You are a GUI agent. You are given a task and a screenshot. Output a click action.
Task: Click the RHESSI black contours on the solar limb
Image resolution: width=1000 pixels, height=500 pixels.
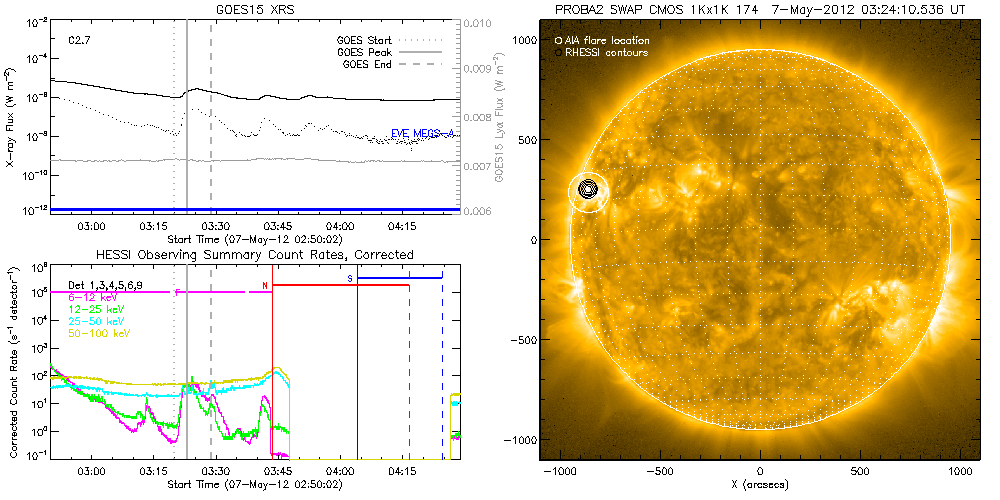pyautogui.click(x=587, y=188)
